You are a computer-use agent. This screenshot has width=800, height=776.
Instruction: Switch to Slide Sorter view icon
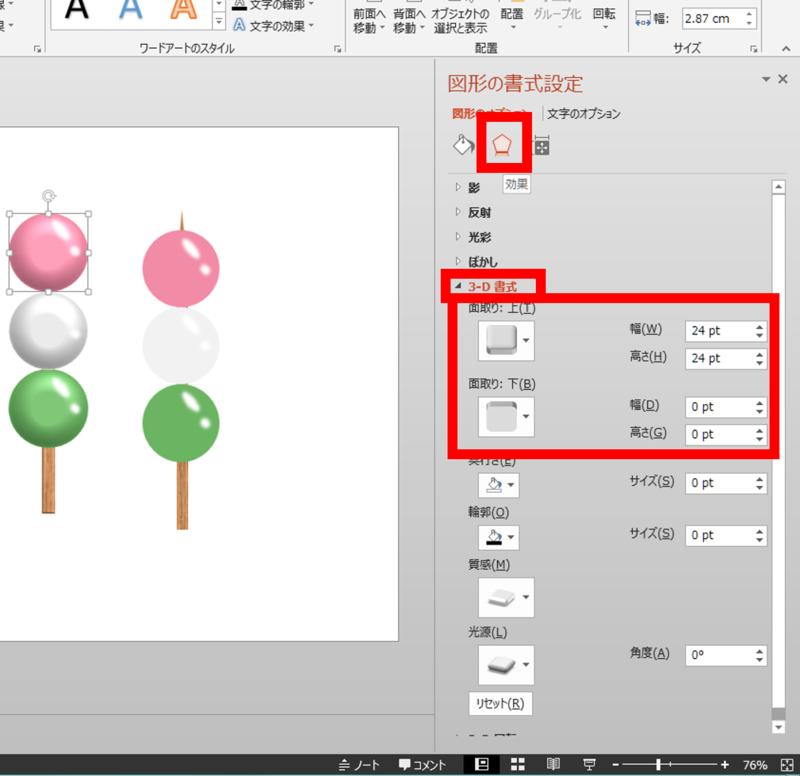[x=517, y=763]
